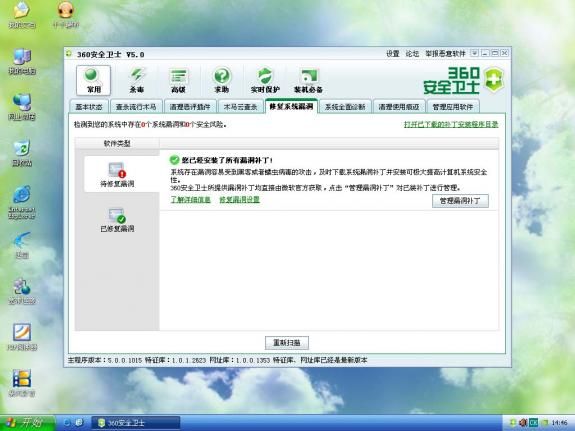Open the title bar dropdown arrow menu
This screenshot has height=431, width=575.
(x=474, y=53)
